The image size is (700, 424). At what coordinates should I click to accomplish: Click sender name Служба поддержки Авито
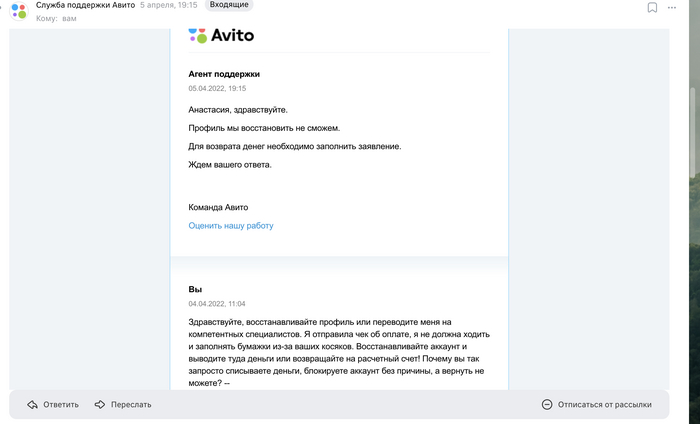85,5
